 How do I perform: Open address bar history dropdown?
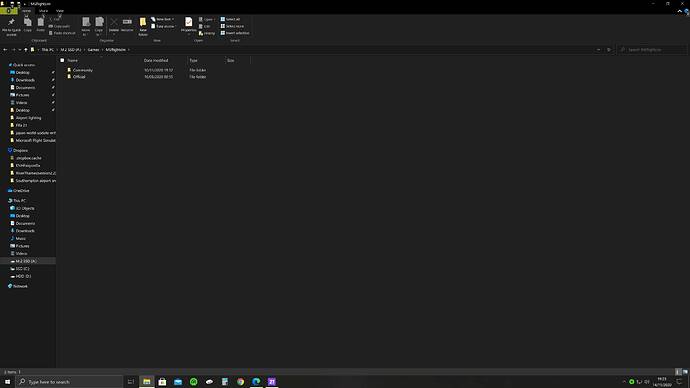pos(598,50)
